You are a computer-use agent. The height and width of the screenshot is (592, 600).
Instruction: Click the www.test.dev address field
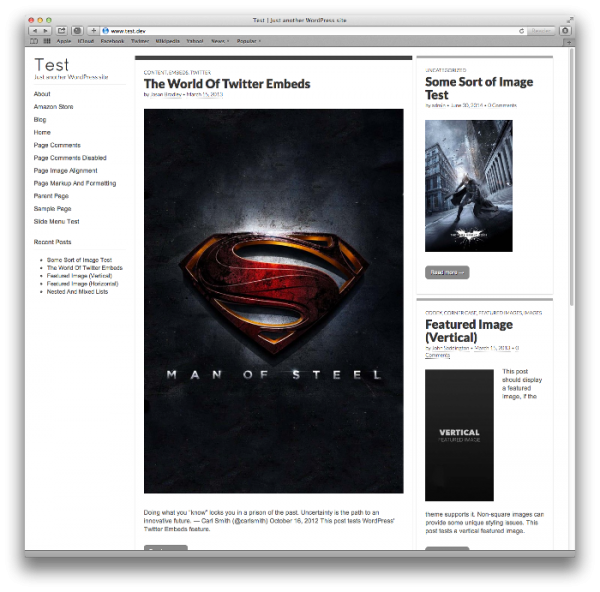pyautogui.click(x=313, y=31)
